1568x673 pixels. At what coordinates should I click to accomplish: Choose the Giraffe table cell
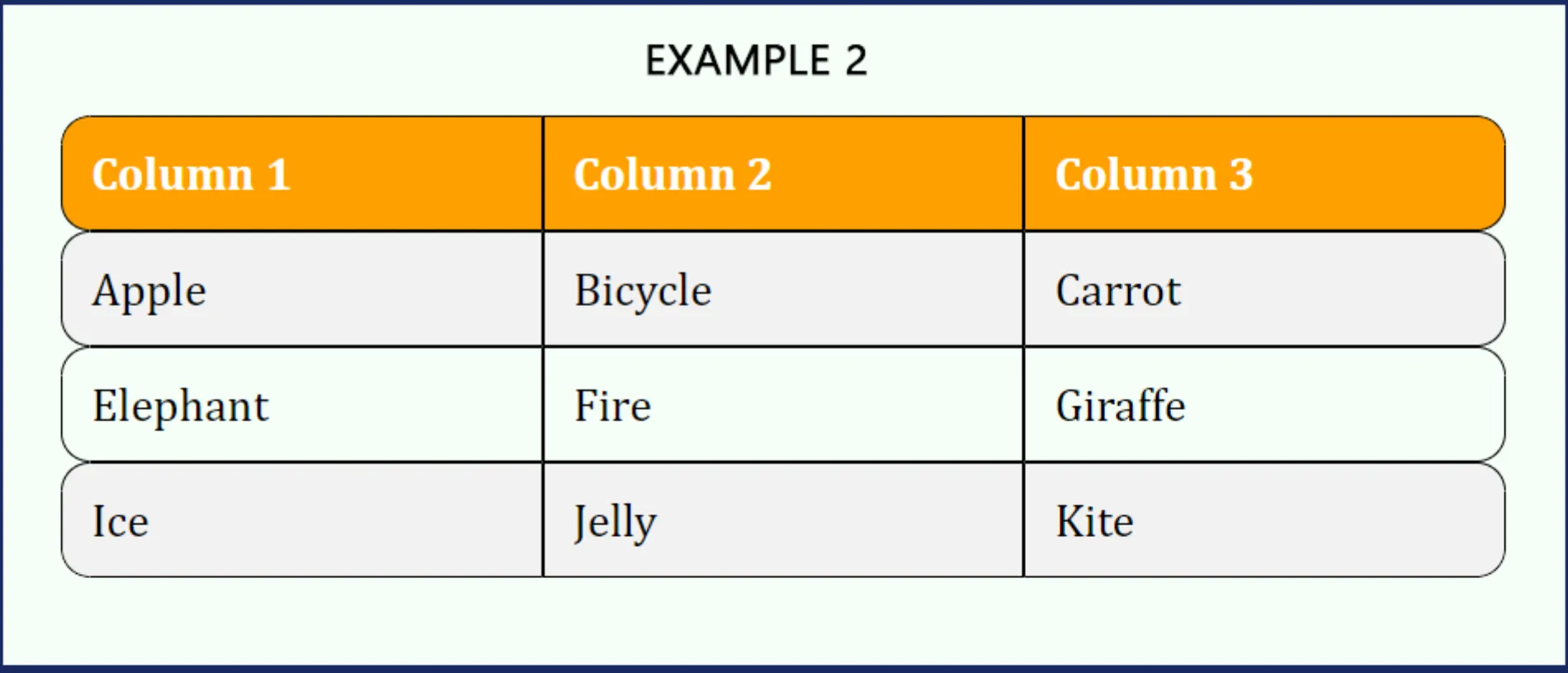[1263, 405]
